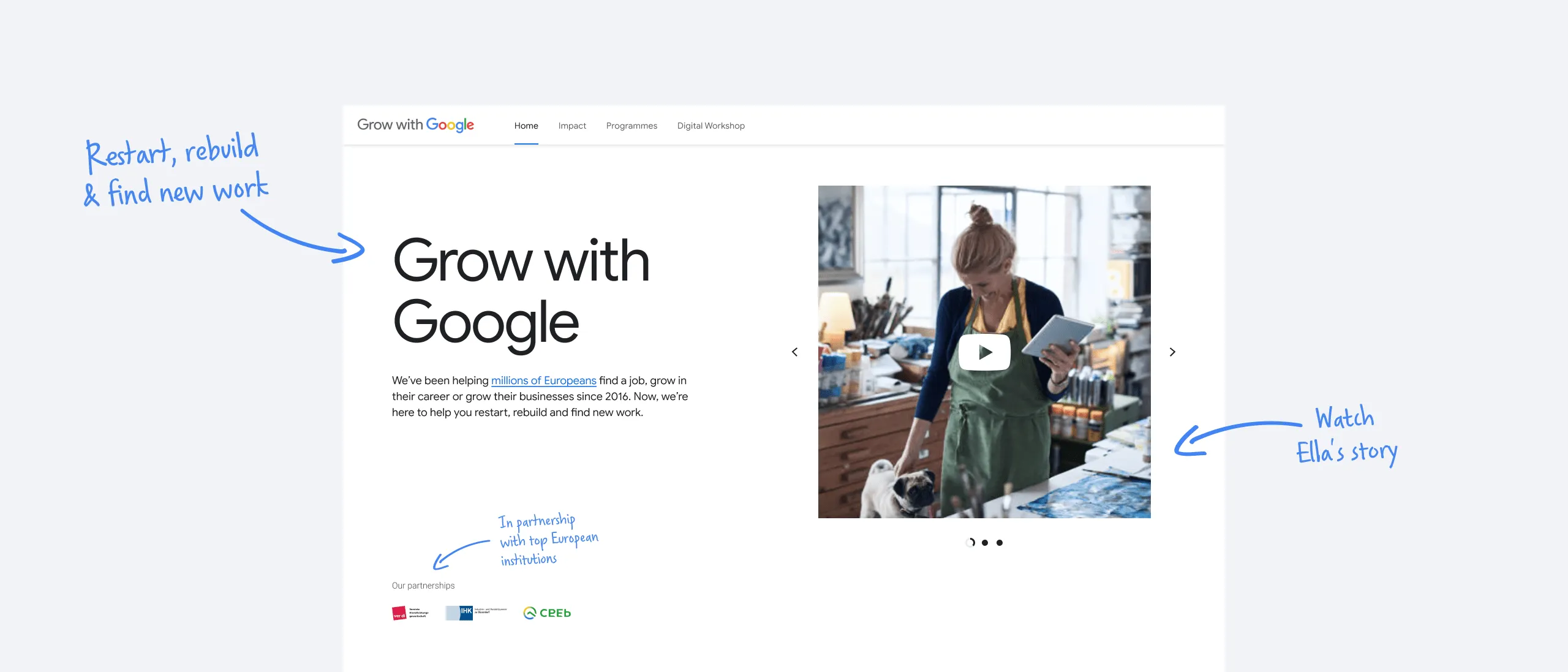Select the third carousel dot
The image size is (1568, 672).
click(x=1000, y=543)
